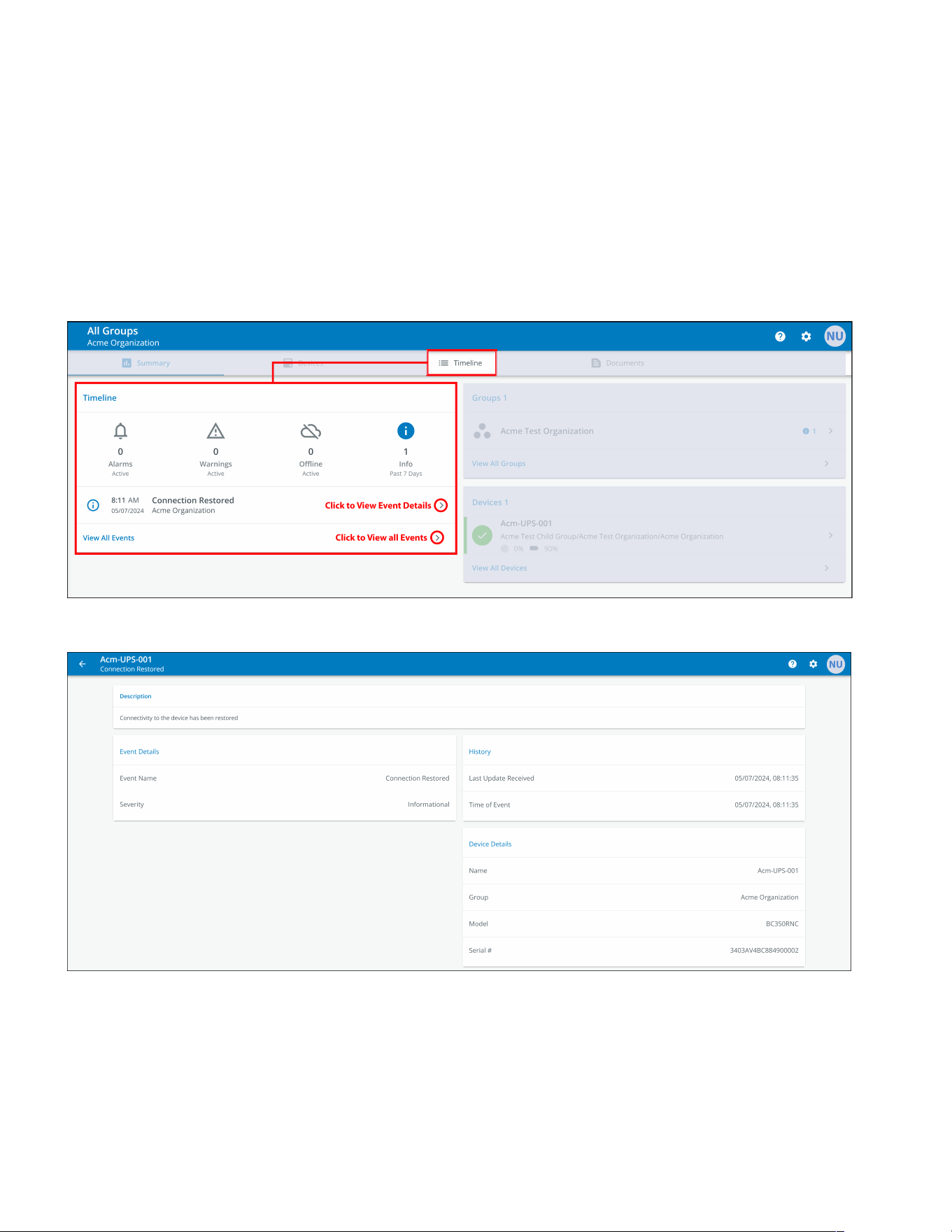
Task: Click info badge count on Acme Test Organization
Action: [809, 431]
